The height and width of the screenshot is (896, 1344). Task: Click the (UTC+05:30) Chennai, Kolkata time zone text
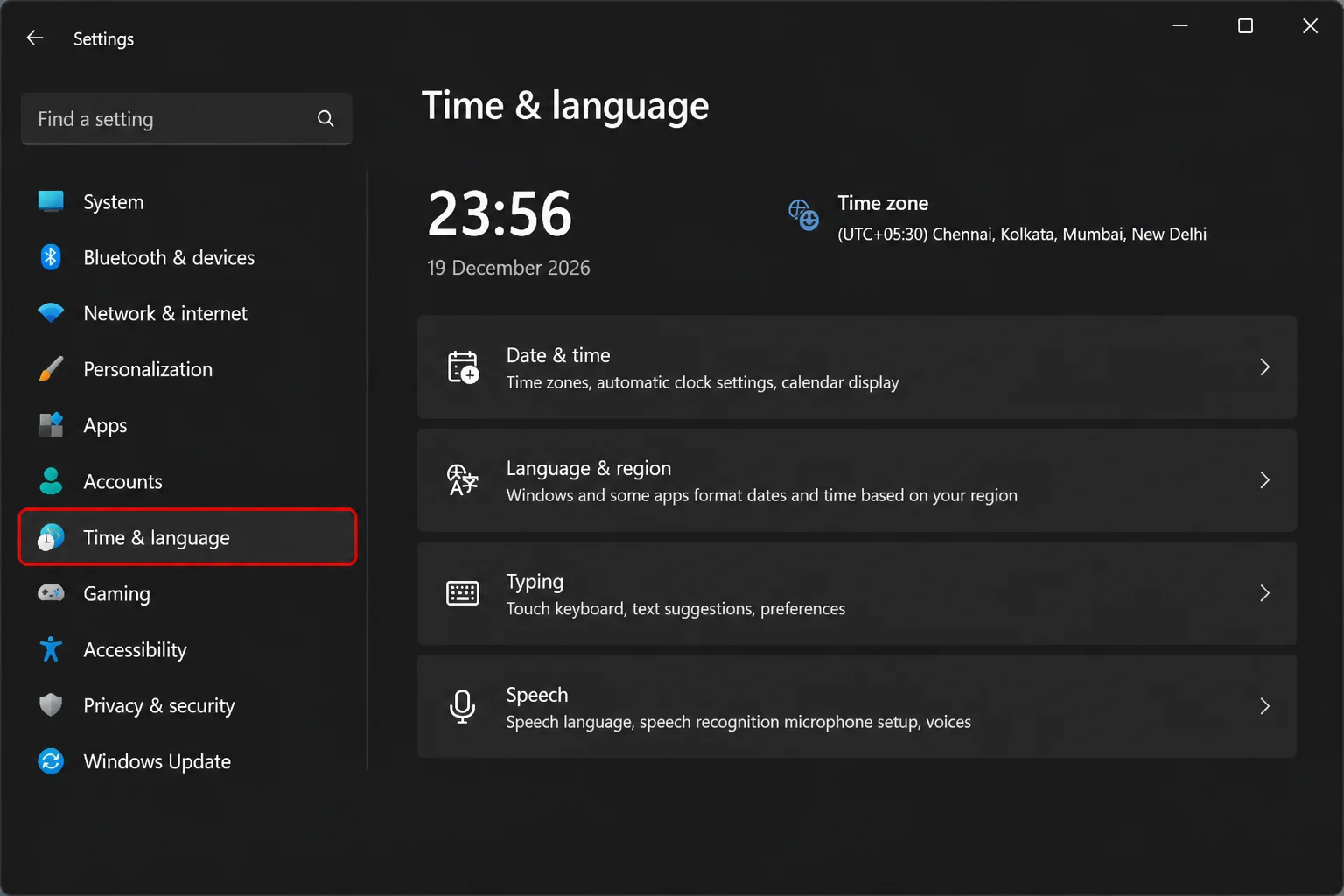1022,234
